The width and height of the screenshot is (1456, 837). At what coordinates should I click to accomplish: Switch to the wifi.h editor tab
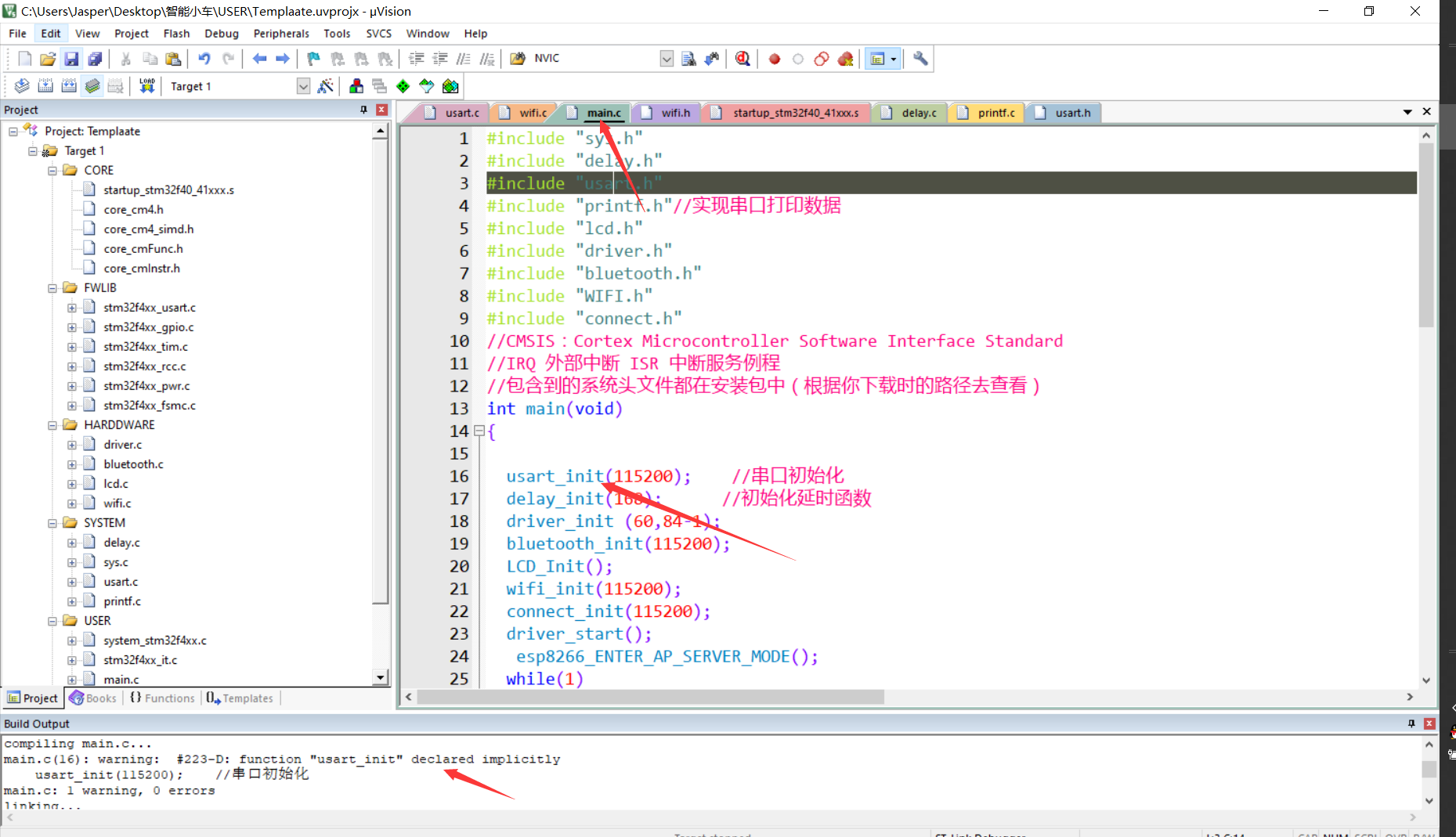[x=667, y=113]
